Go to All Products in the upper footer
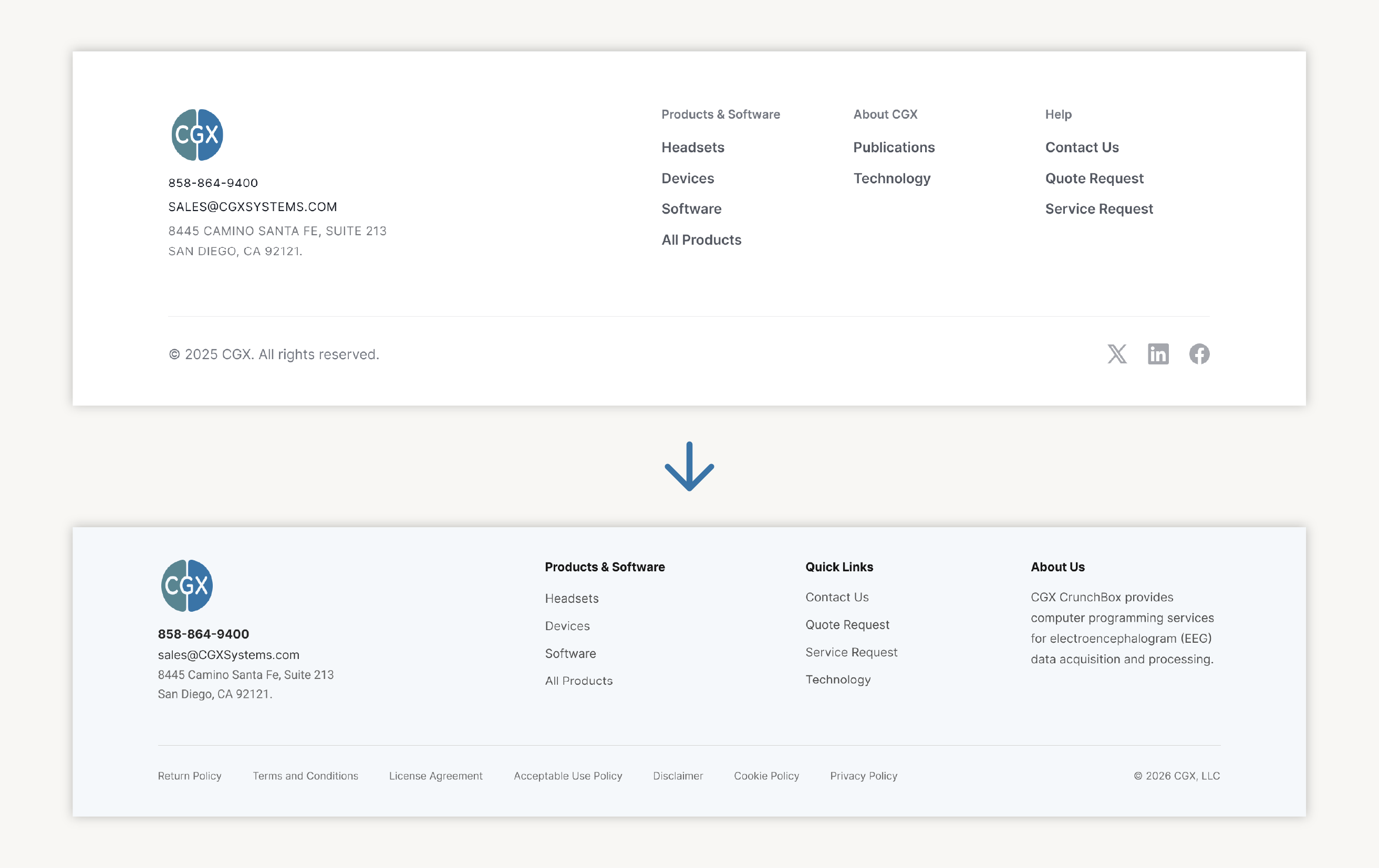Viewport: 1379px width, 868px height. coord(701,240)
